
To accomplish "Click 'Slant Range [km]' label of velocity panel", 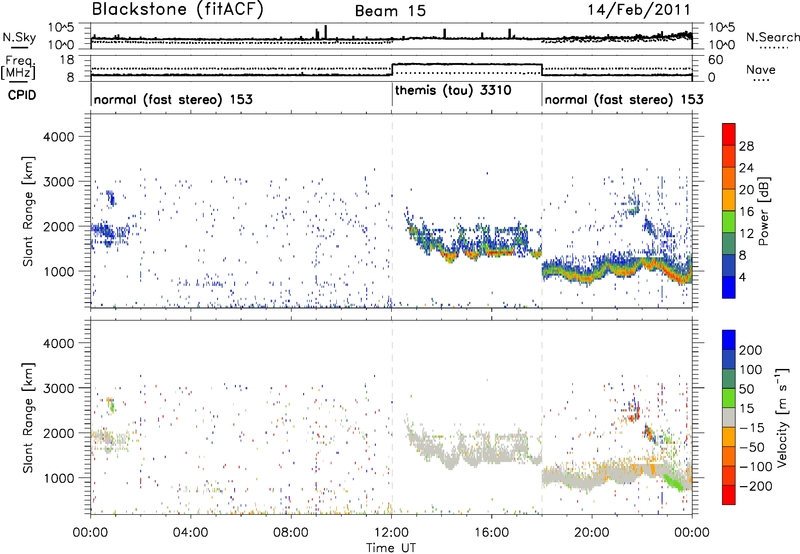I will tap(29, 417).
